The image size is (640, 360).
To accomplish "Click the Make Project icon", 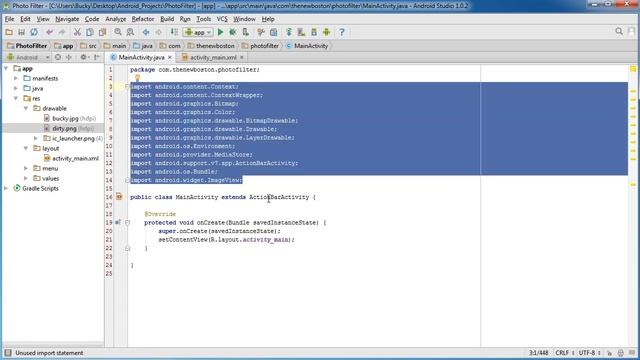I will [x=174, y=32].
